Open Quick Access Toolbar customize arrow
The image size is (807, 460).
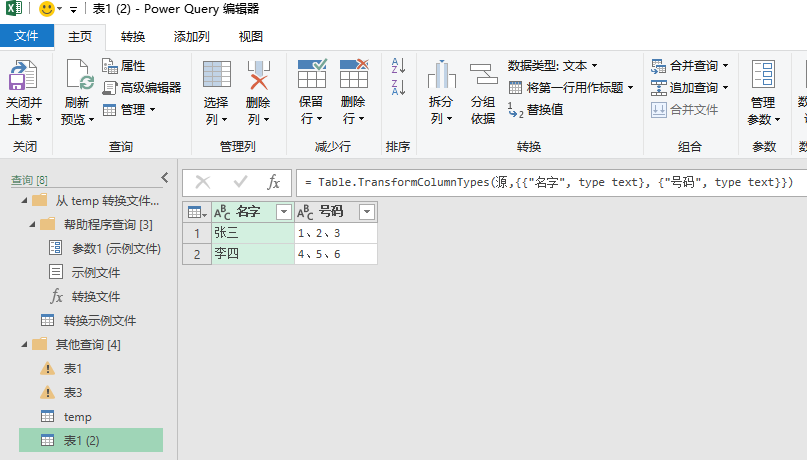pos(74,10)
